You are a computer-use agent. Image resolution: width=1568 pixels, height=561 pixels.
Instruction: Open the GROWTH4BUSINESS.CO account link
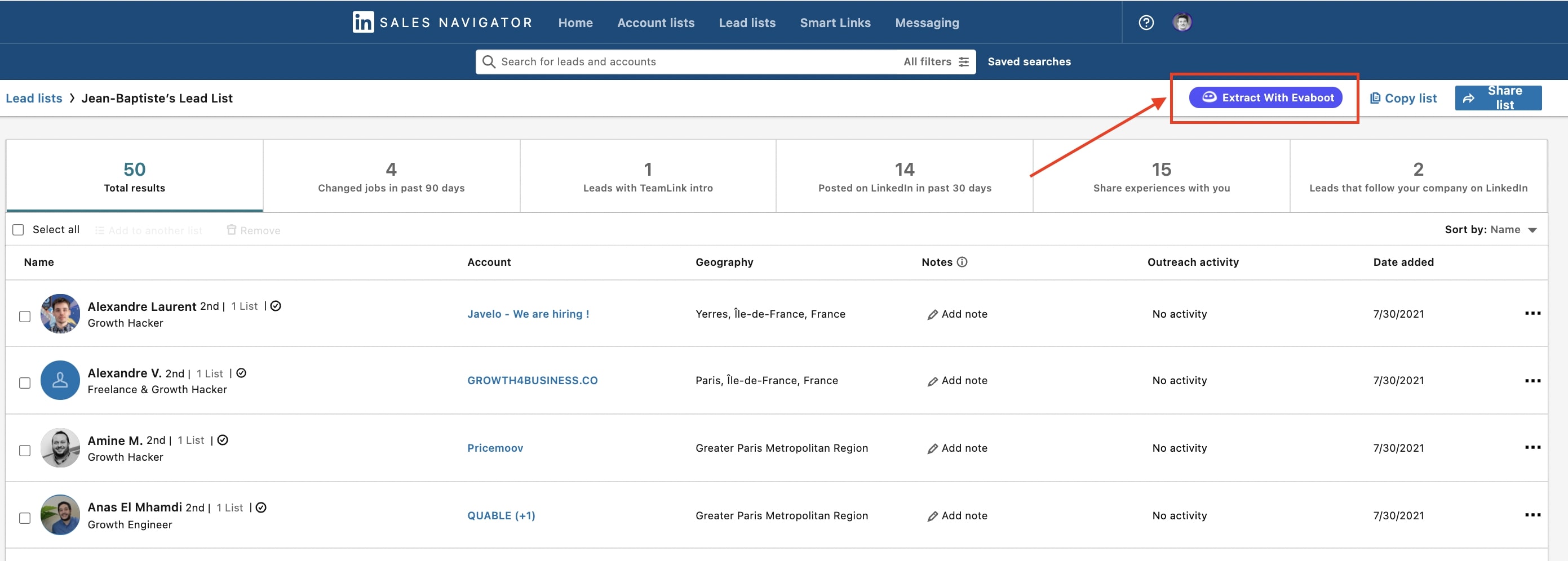[532, 380]
